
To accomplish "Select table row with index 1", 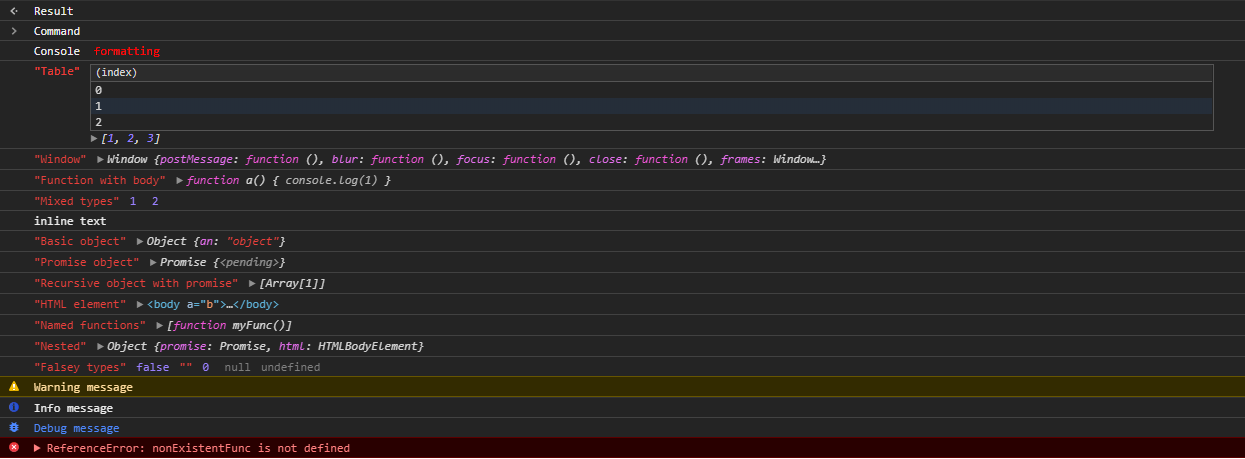I will (651, 106).
